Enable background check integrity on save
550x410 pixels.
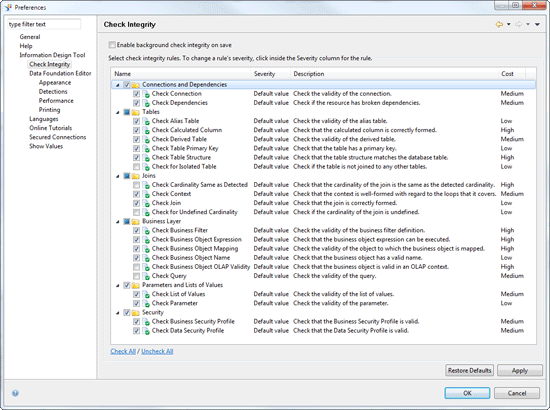[x=112, y=45]
